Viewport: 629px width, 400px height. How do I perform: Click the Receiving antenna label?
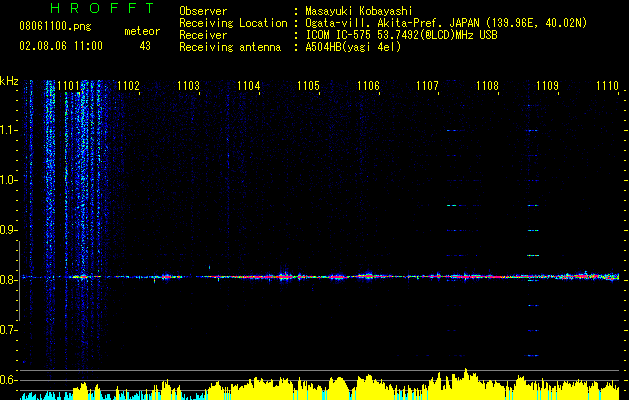(230, 47)
